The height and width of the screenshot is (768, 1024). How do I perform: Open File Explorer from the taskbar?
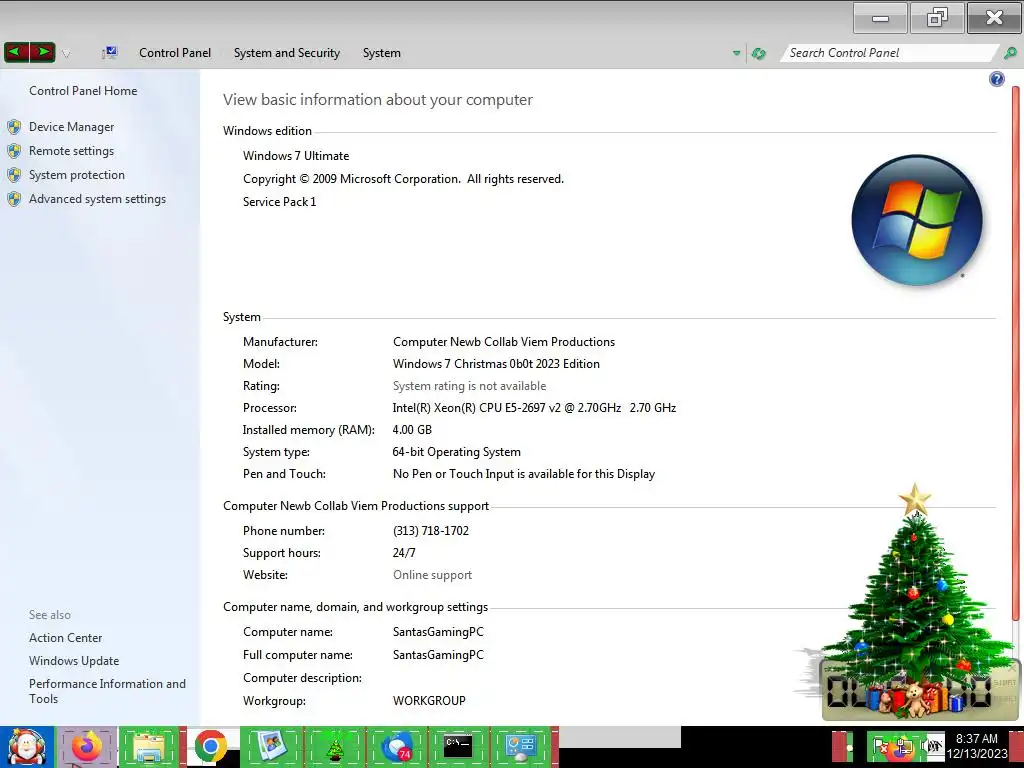click(x=149, y=747)
